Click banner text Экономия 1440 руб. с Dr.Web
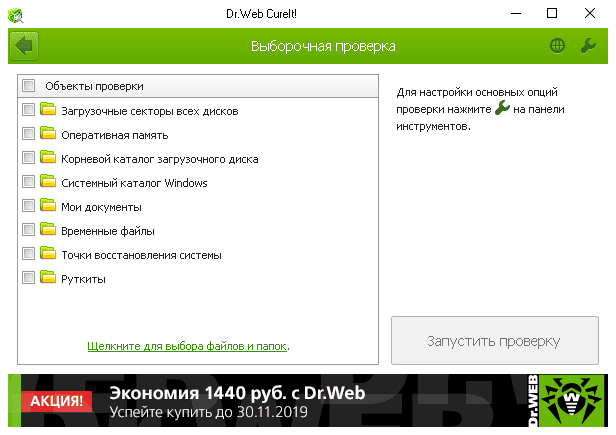 (x=237, y=393)
